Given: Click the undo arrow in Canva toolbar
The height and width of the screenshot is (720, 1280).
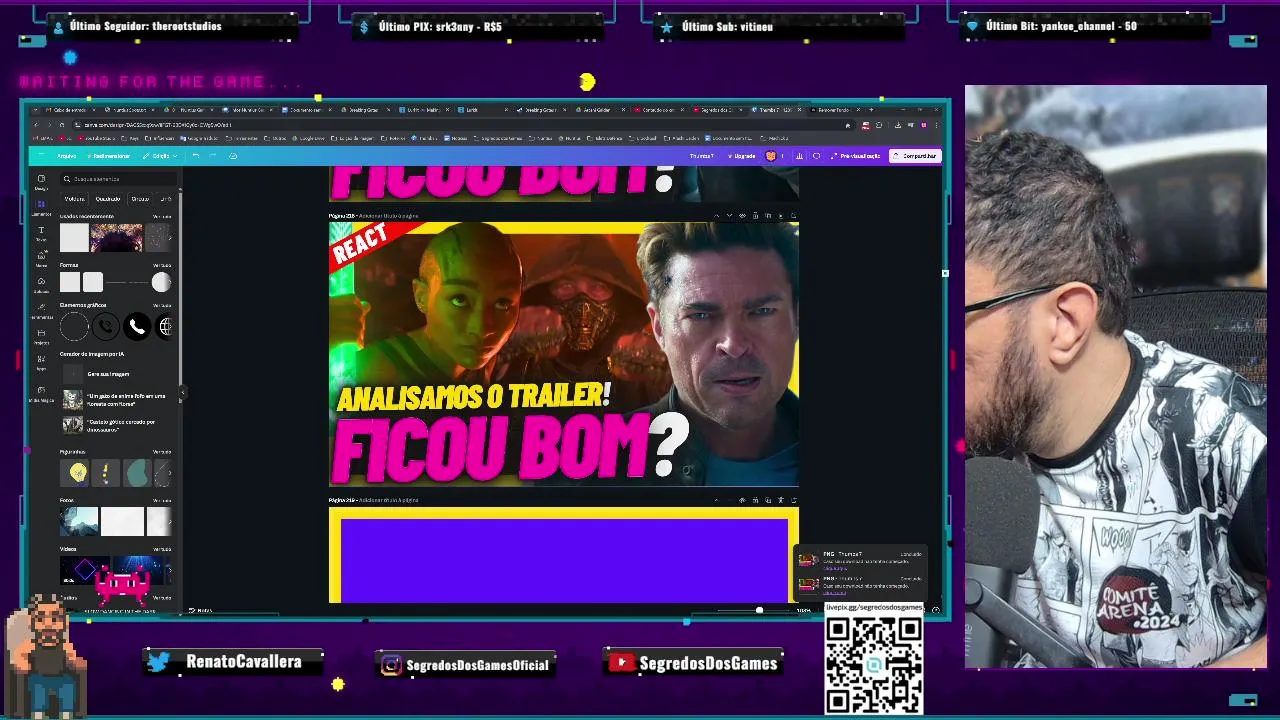Looking at the screenshot, I should pyautogui.click(x=196, y=156).
